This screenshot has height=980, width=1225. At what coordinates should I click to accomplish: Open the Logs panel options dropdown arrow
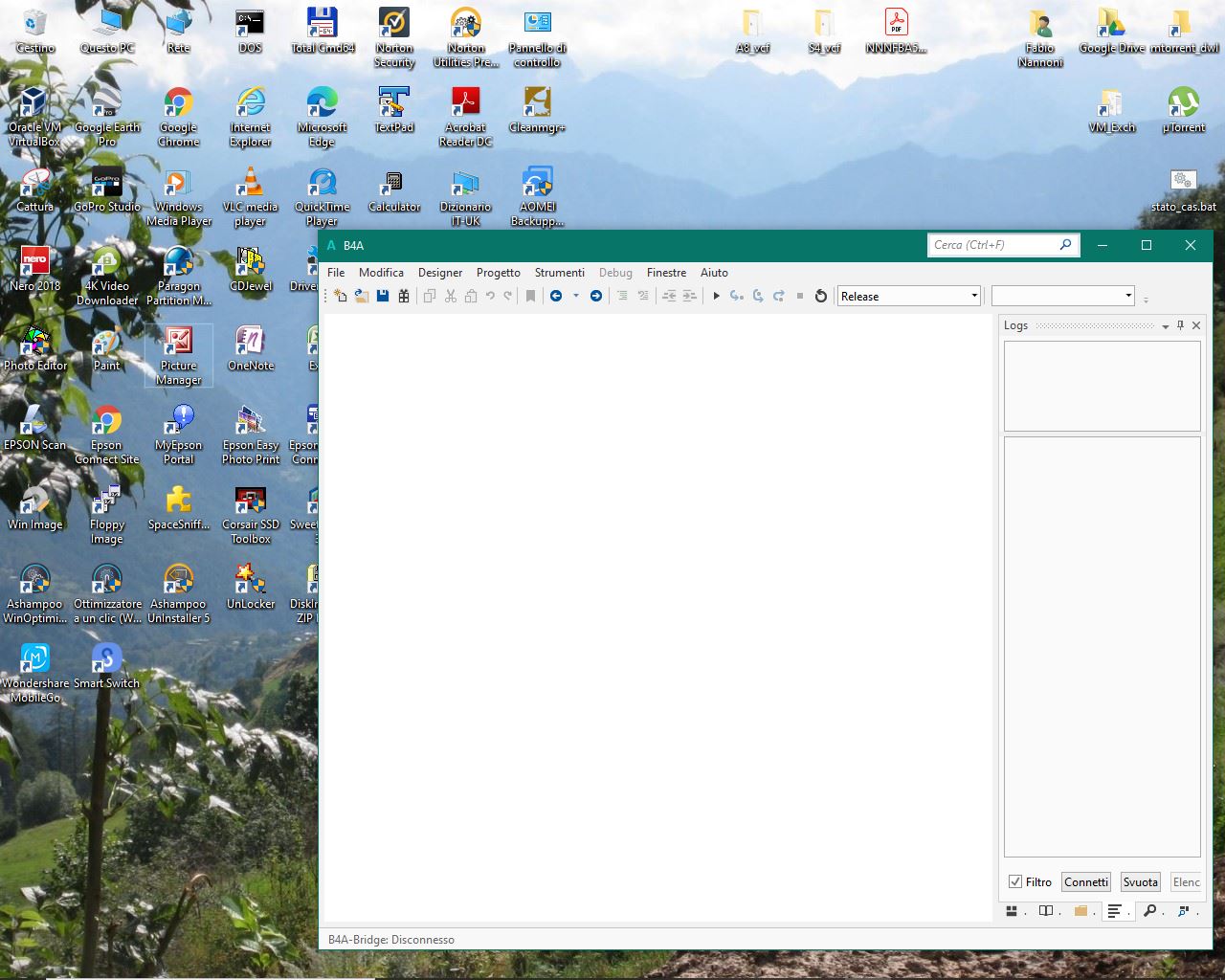(x=1165, y=326)
